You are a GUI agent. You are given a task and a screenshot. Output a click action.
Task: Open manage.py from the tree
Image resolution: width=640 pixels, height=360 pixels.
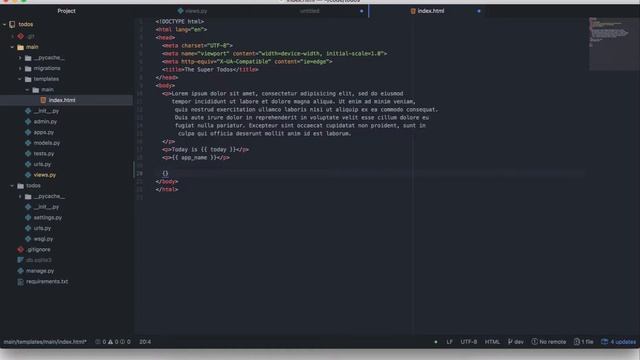coord(40,271)
